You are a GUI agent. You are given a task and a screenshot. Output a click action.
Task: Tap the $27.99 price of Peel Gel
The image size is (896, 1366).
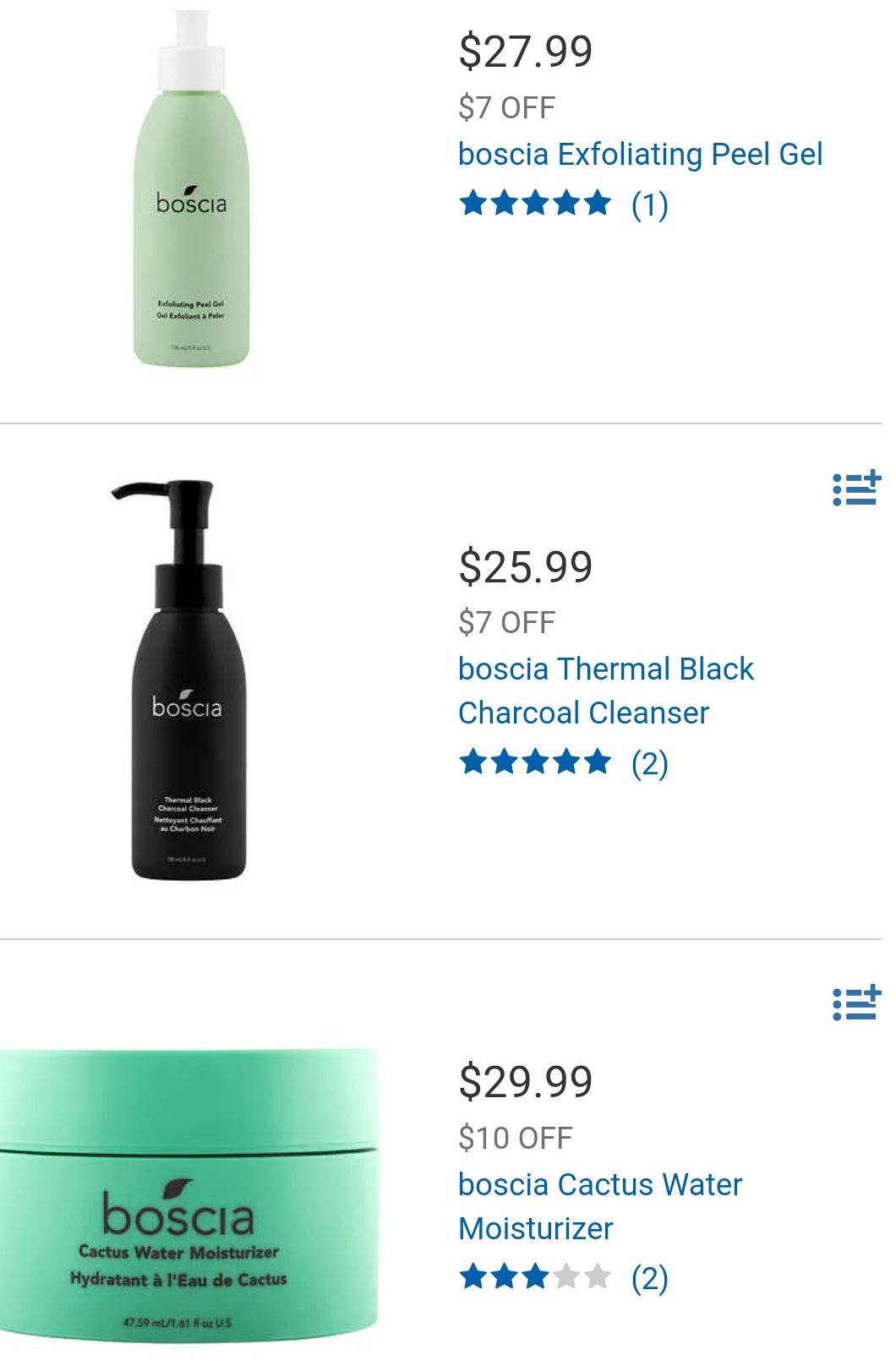pyautogui.click(x=525, y=52)
